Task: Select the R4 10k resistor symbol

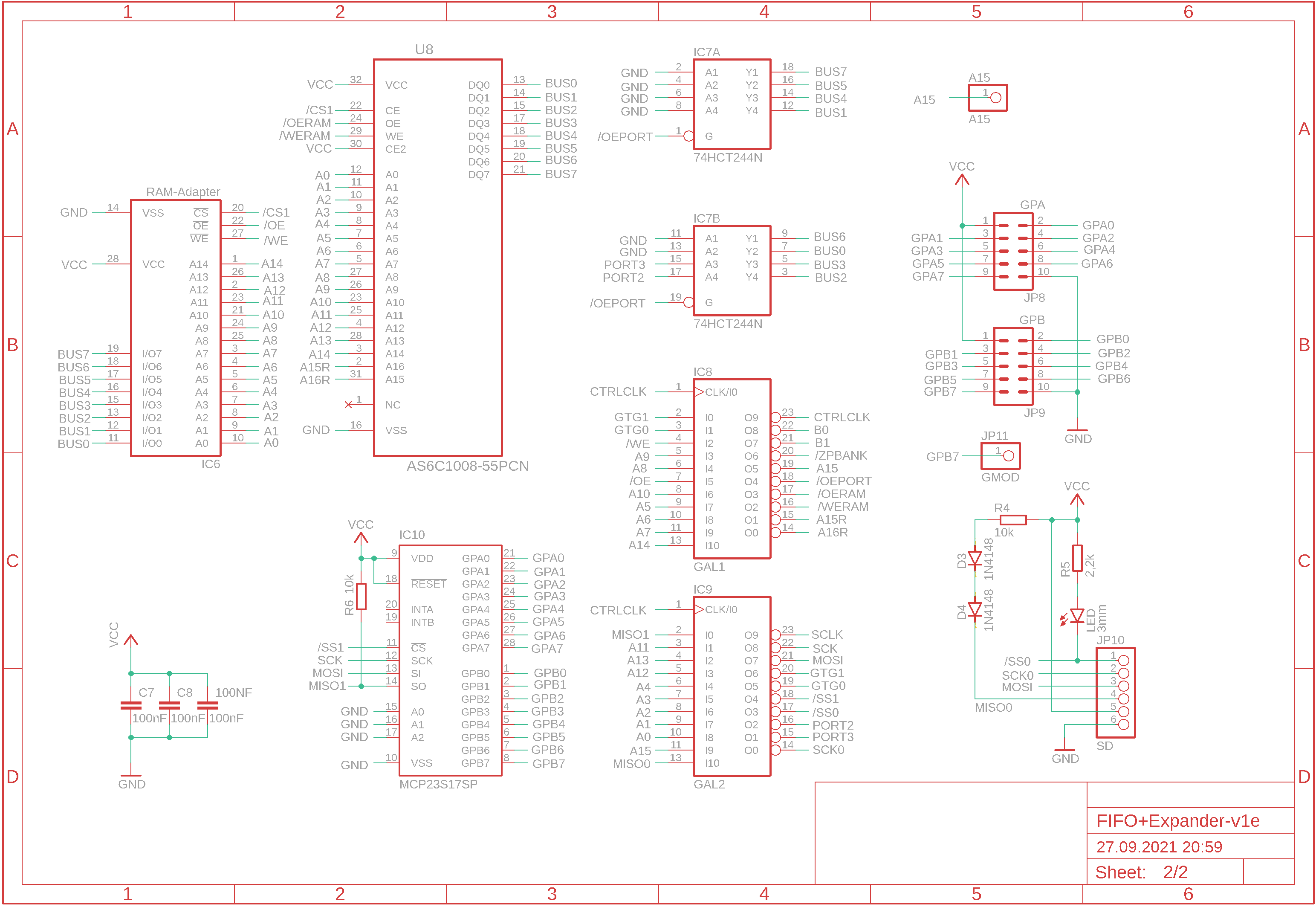Action: (1013, 520)
